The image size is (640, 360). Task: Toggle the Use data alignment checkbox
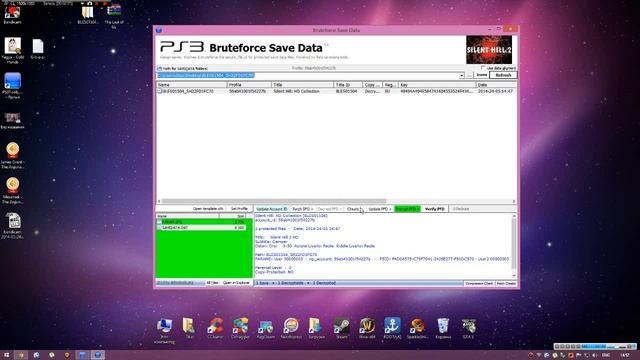(x=483, y=68)
